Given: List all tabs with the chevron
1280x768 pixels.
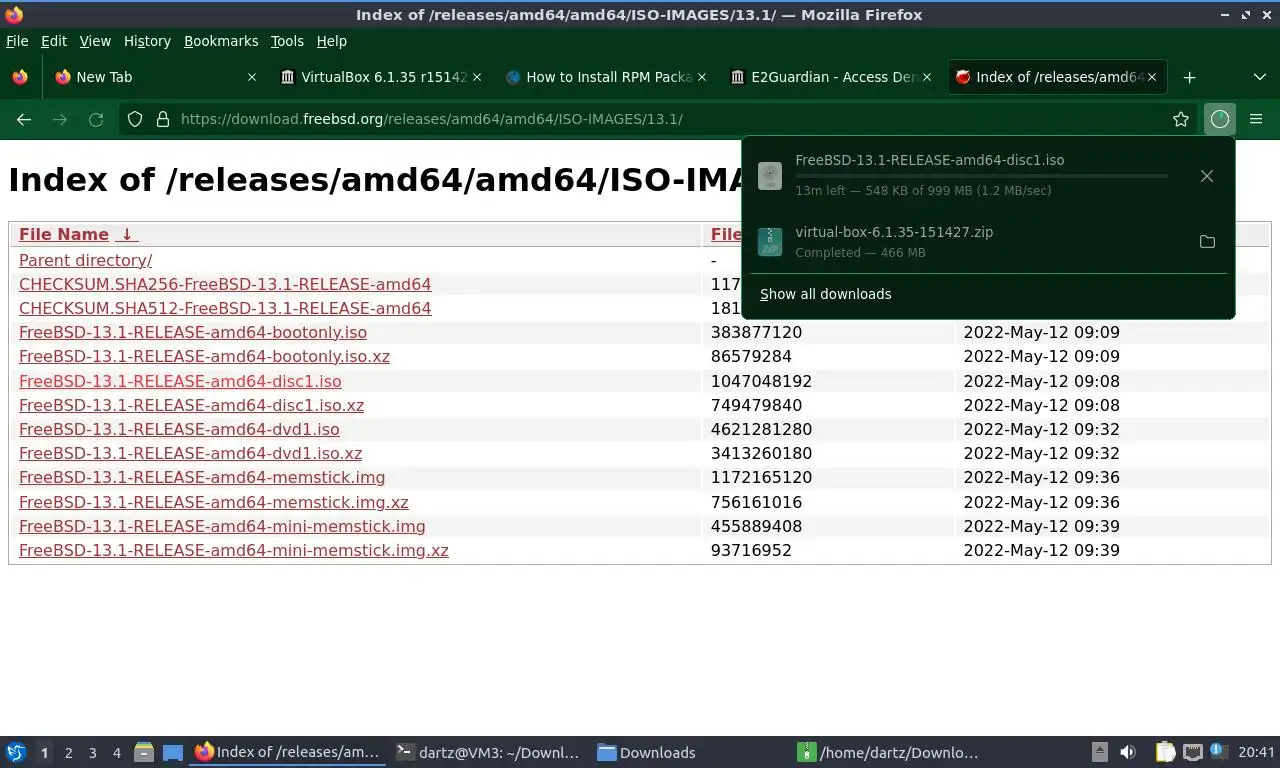Looking at the screenshot, I should (x=1259, y=77).
